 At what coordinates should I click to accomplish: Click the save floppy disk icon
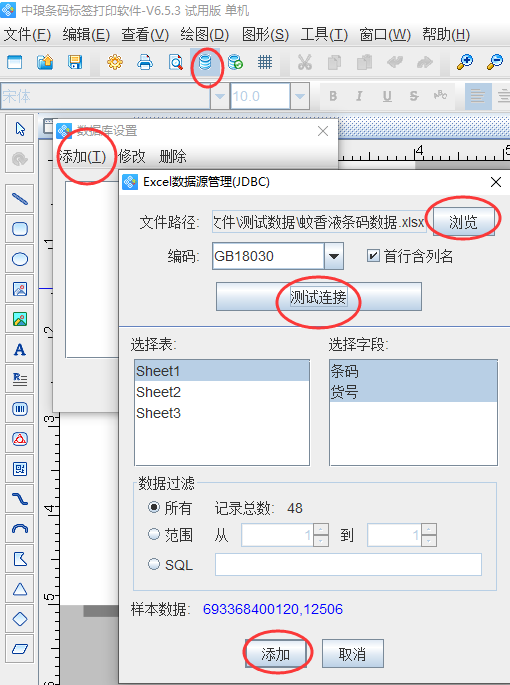pos(75,62)
